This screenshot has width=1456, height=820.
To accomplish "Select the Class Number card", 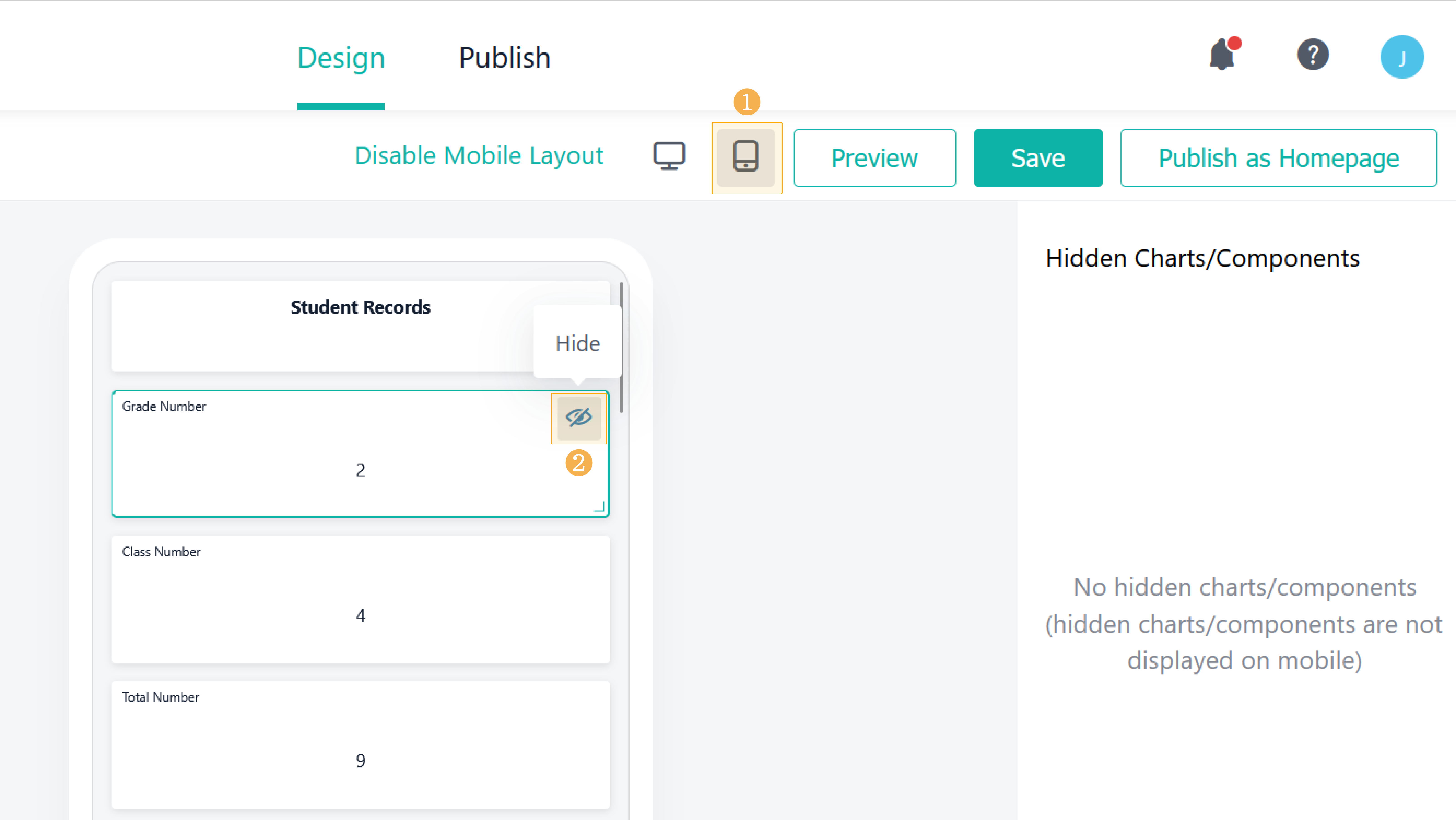I will pos(360,599).
